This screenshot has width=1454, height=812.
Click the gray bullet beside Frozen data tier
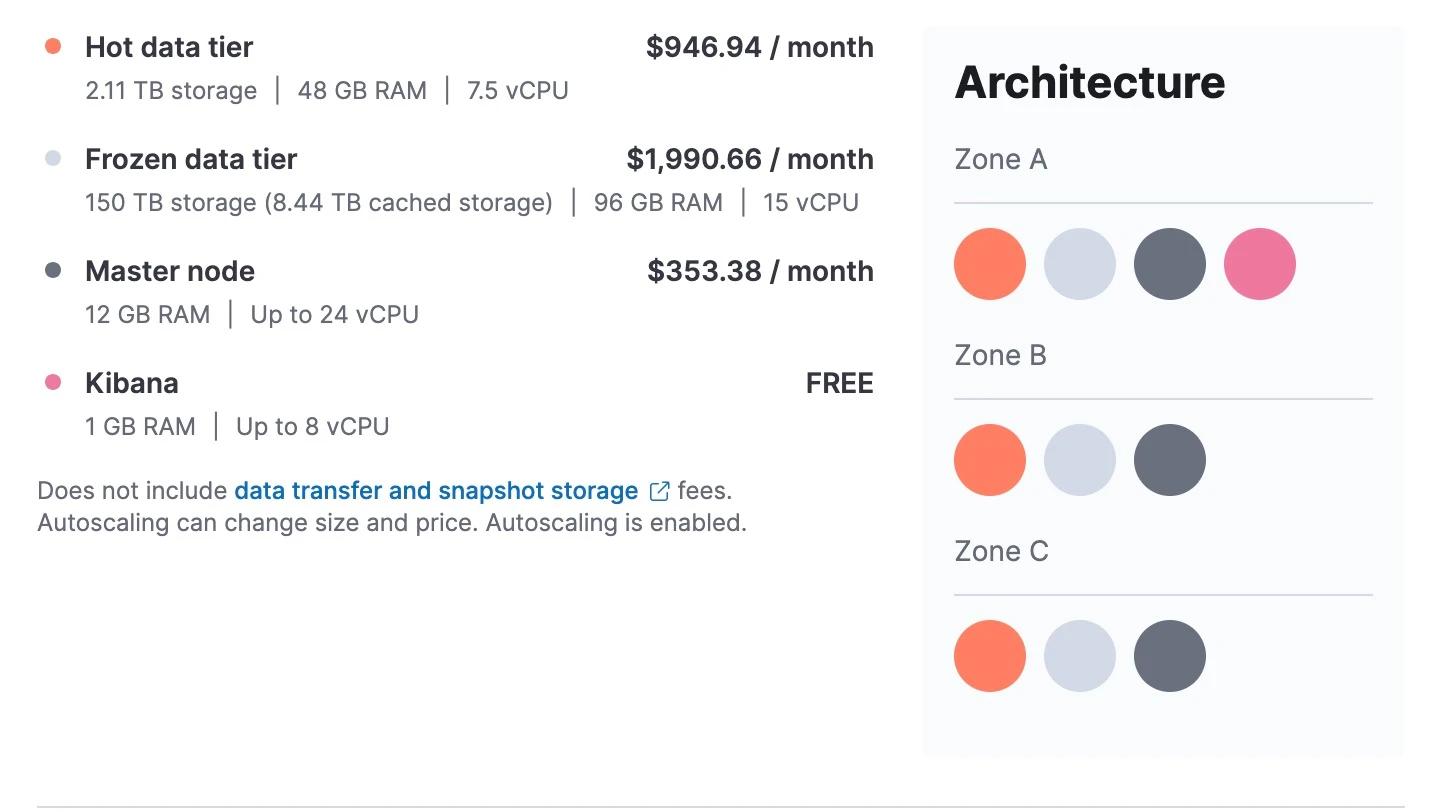point(52,157)
